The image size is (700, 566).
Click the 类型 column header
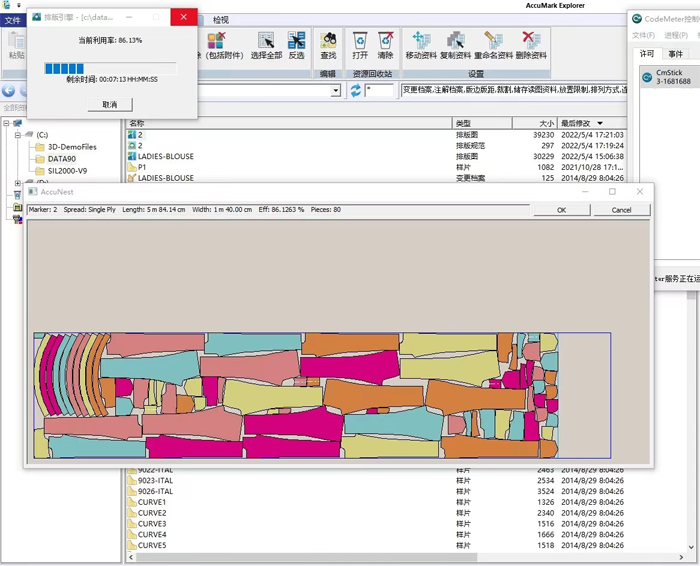(x=482, y=123)
